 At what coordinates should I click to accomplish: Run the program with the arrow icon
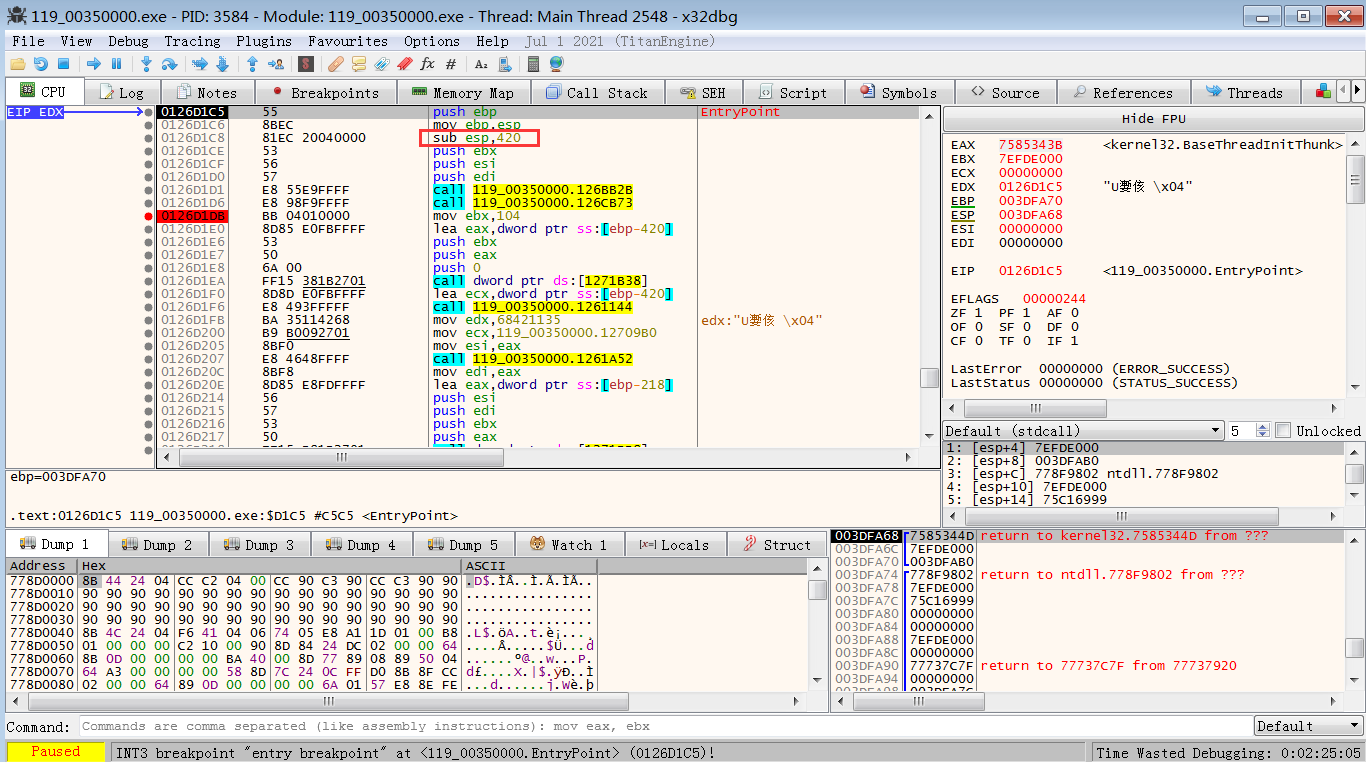(94, 64)
